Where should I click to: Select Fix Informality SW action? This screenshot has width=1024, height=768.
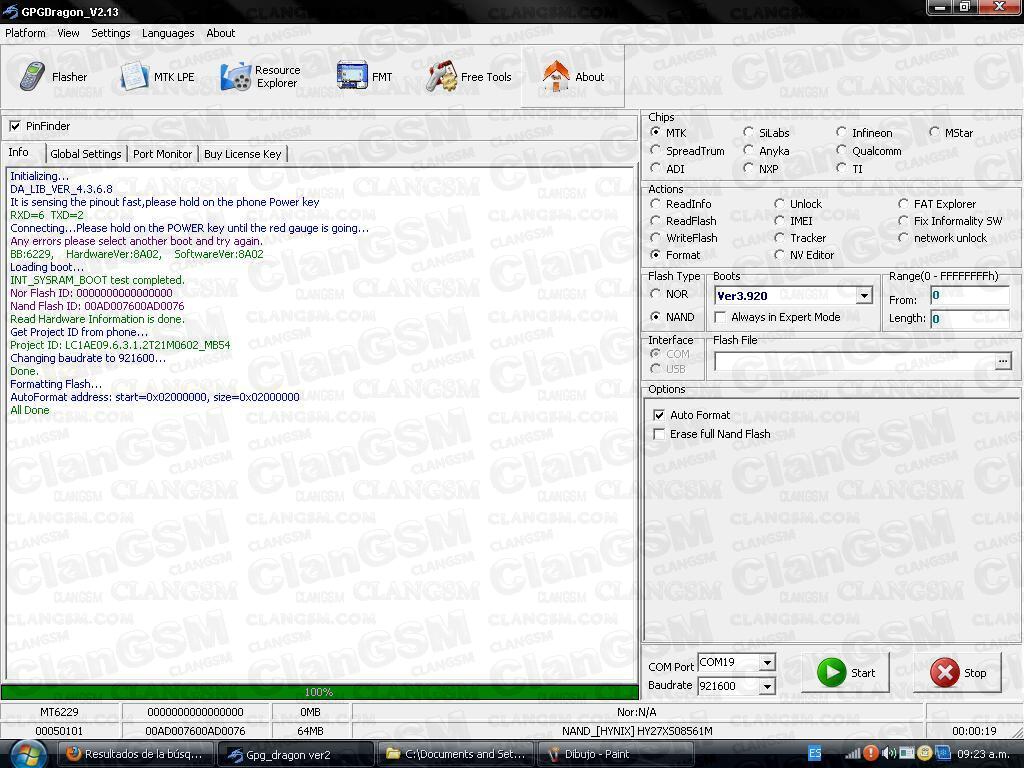(x=903, y=221)
